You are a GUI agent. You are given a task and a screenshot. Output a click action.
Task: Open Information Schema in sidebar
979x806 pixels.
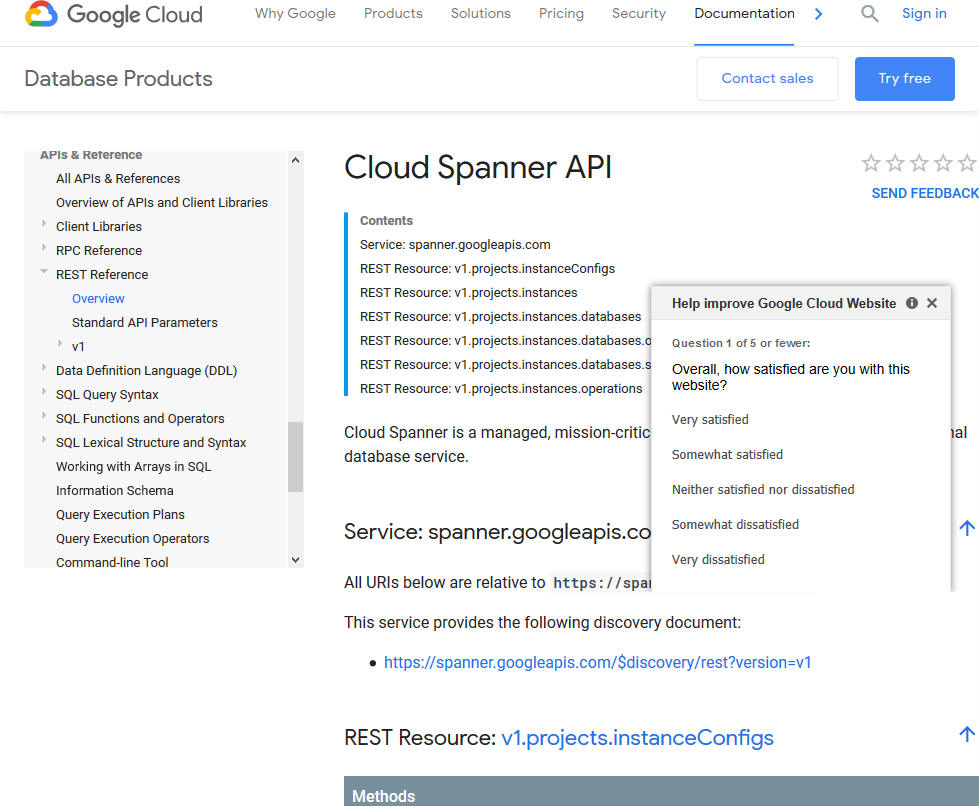coord(115,491)
